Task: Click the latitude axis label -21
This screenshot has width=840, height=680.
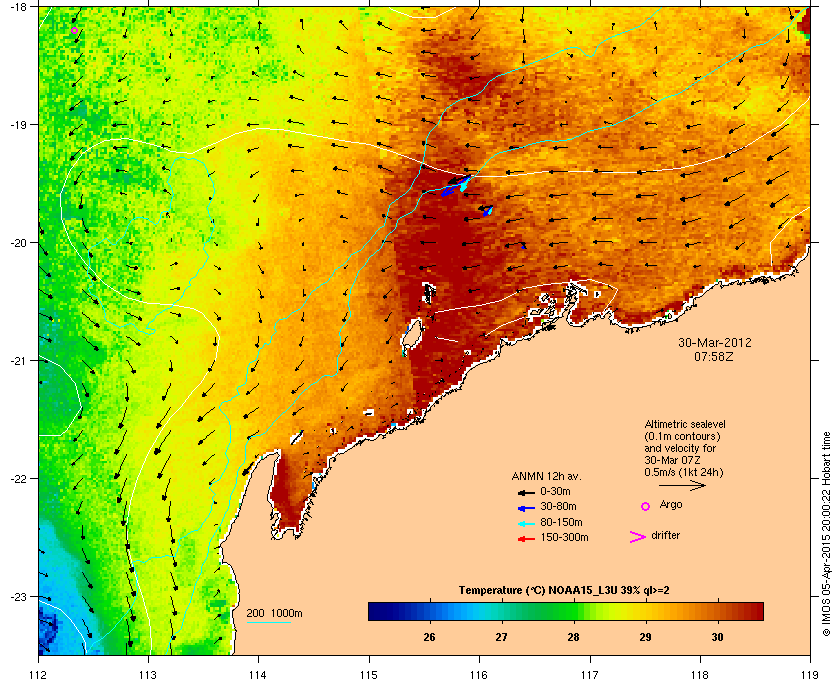Action: pos(17,360)
